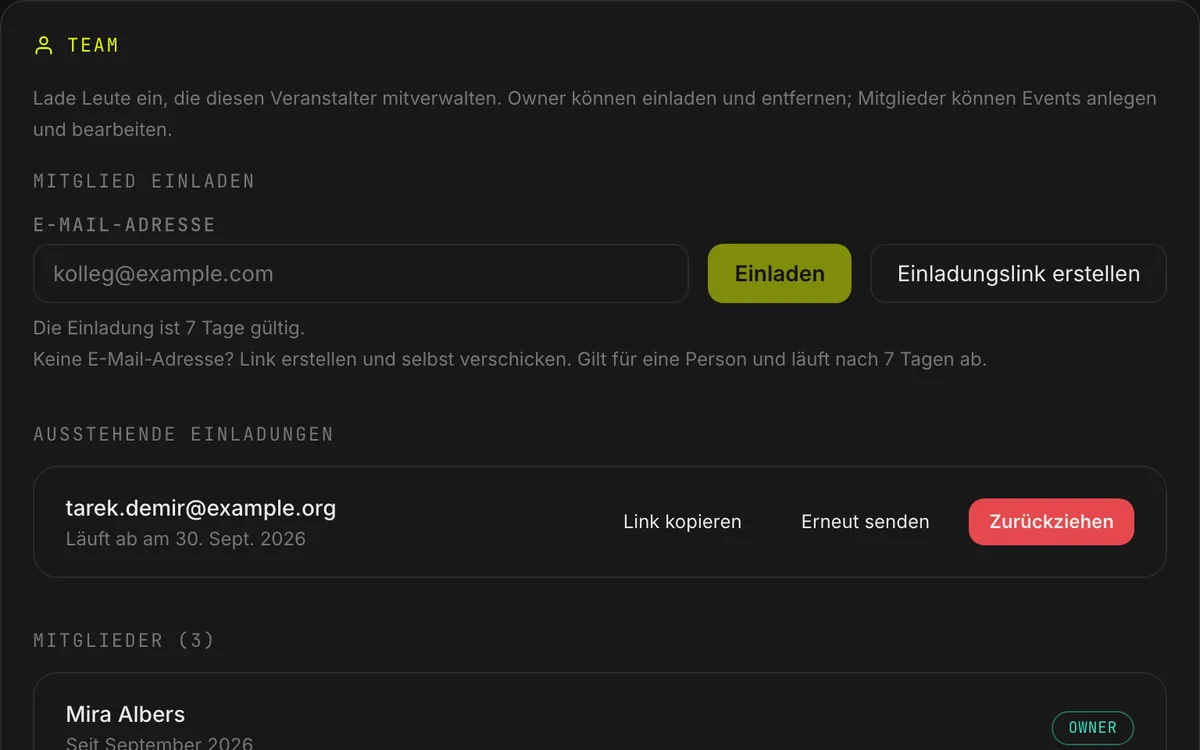Focus the e-mail address input field
Image resolution: width=1200 pixels, height=750 pixels.
[x=361, y=274]
